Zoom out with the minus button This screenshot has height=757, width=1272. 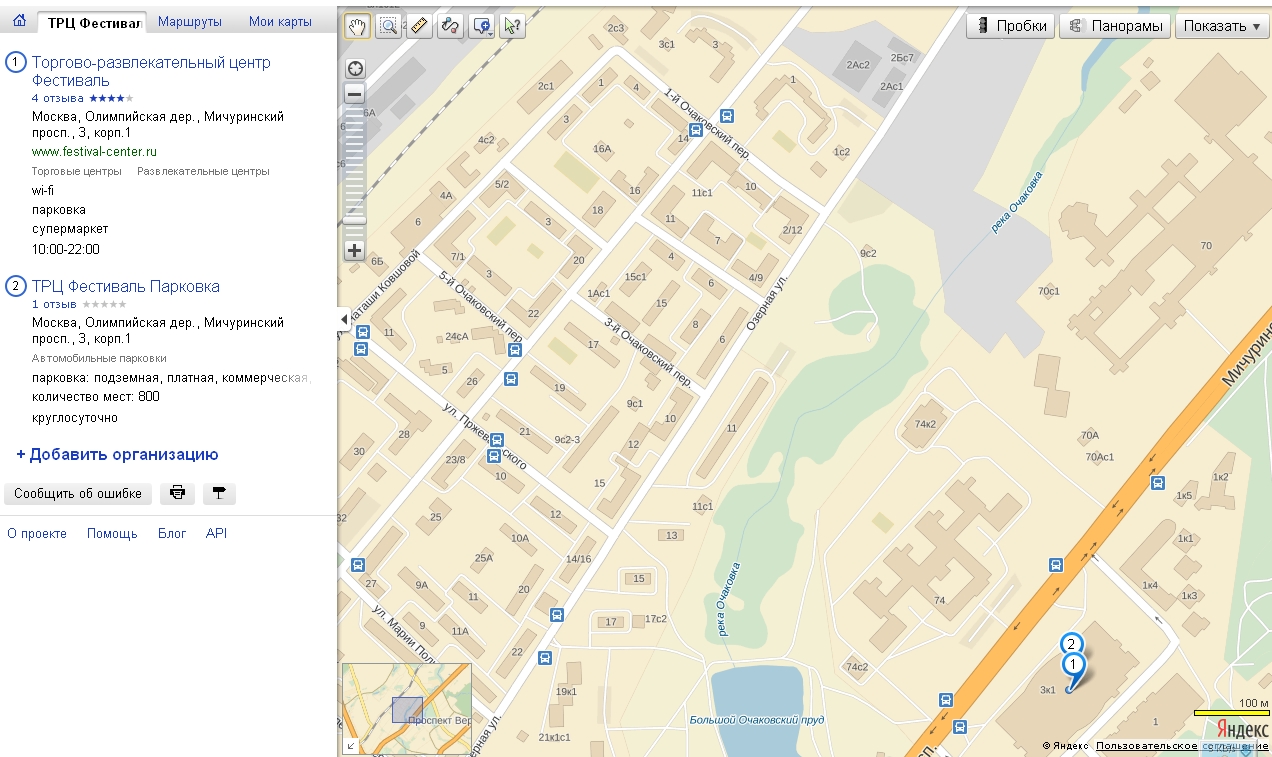(x=354, y=94)
